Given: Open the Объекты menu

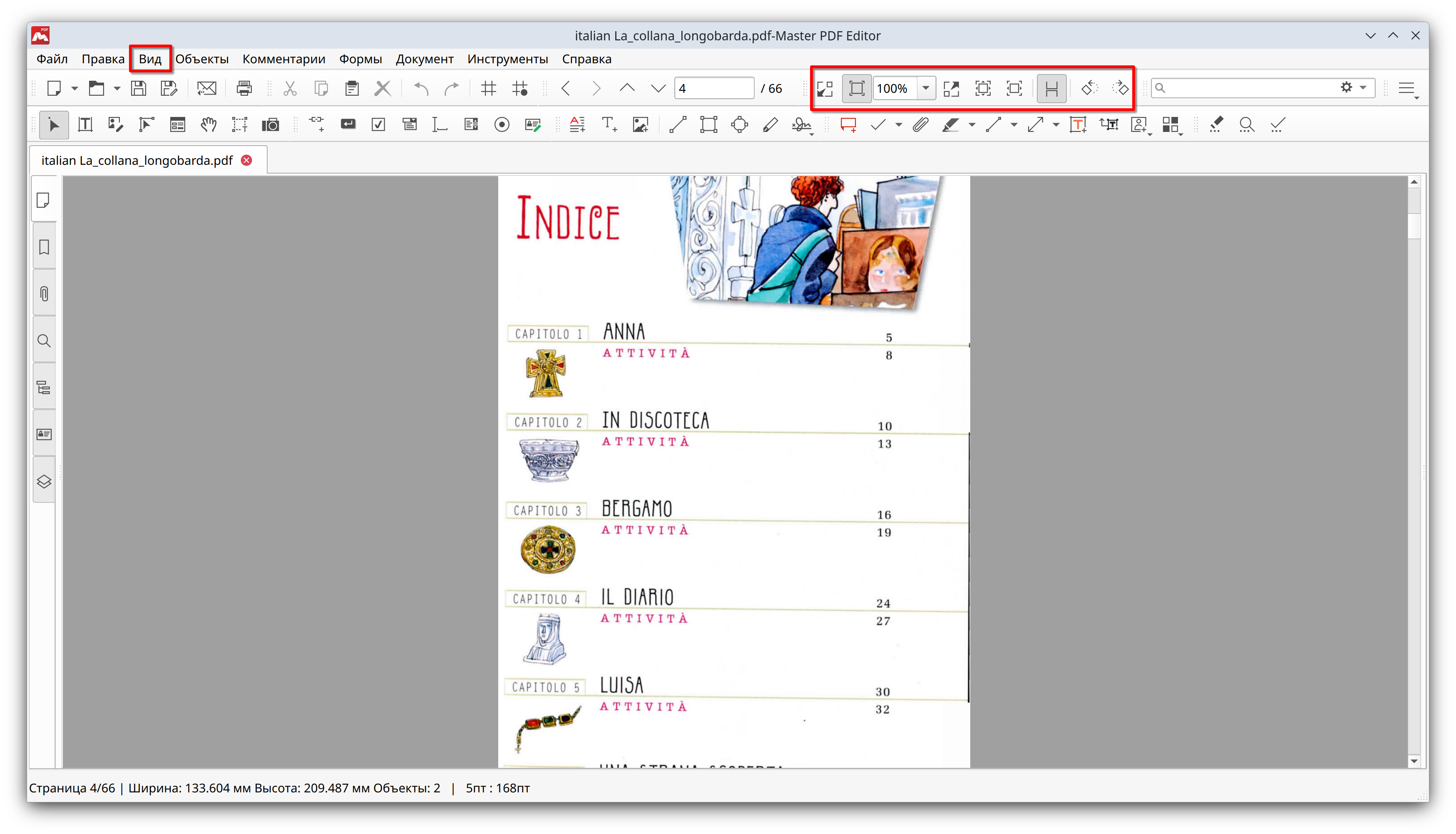Looking at the screenshot, I should [x=201, y=59].
